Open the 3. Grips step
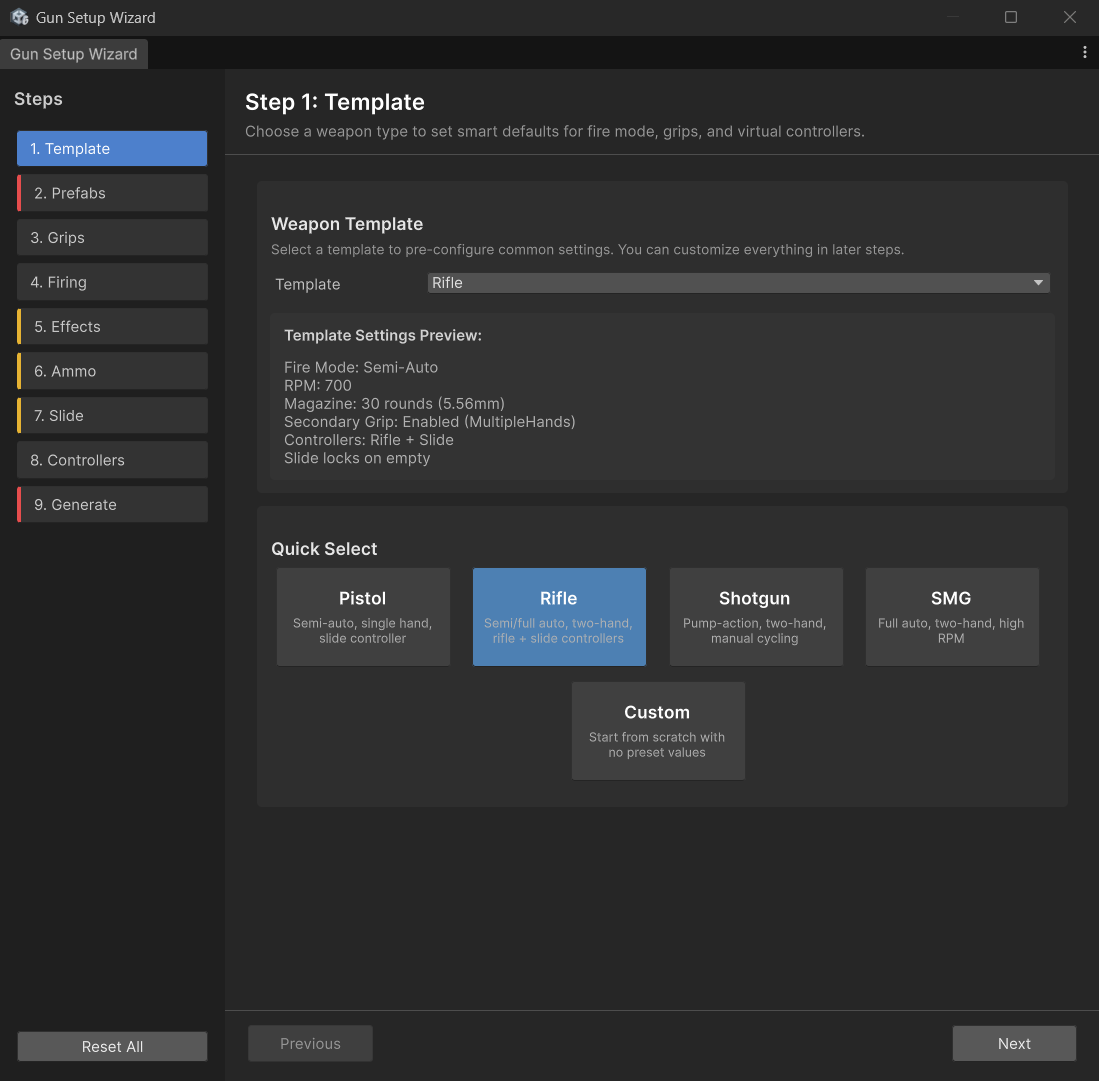 click(112, 238)
